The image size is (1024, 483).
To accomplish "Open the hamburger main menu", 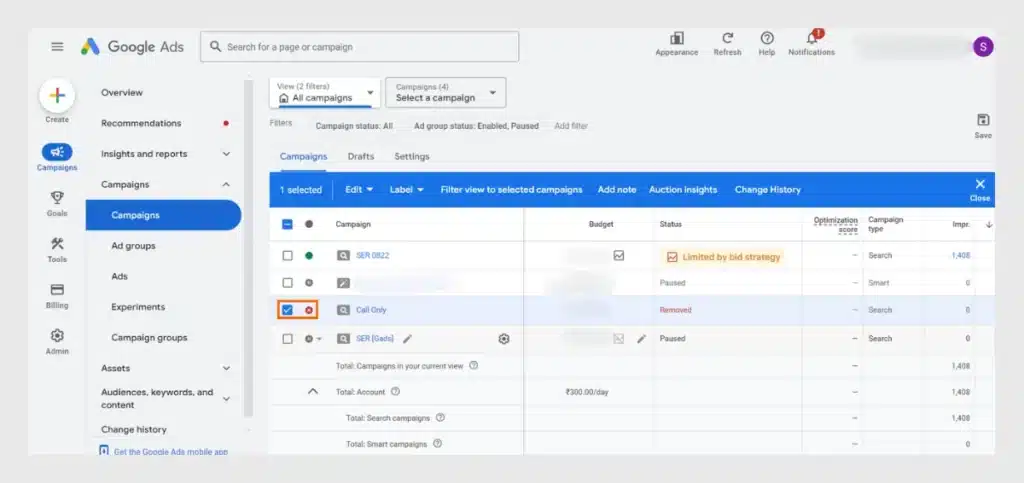I will 57,47.
